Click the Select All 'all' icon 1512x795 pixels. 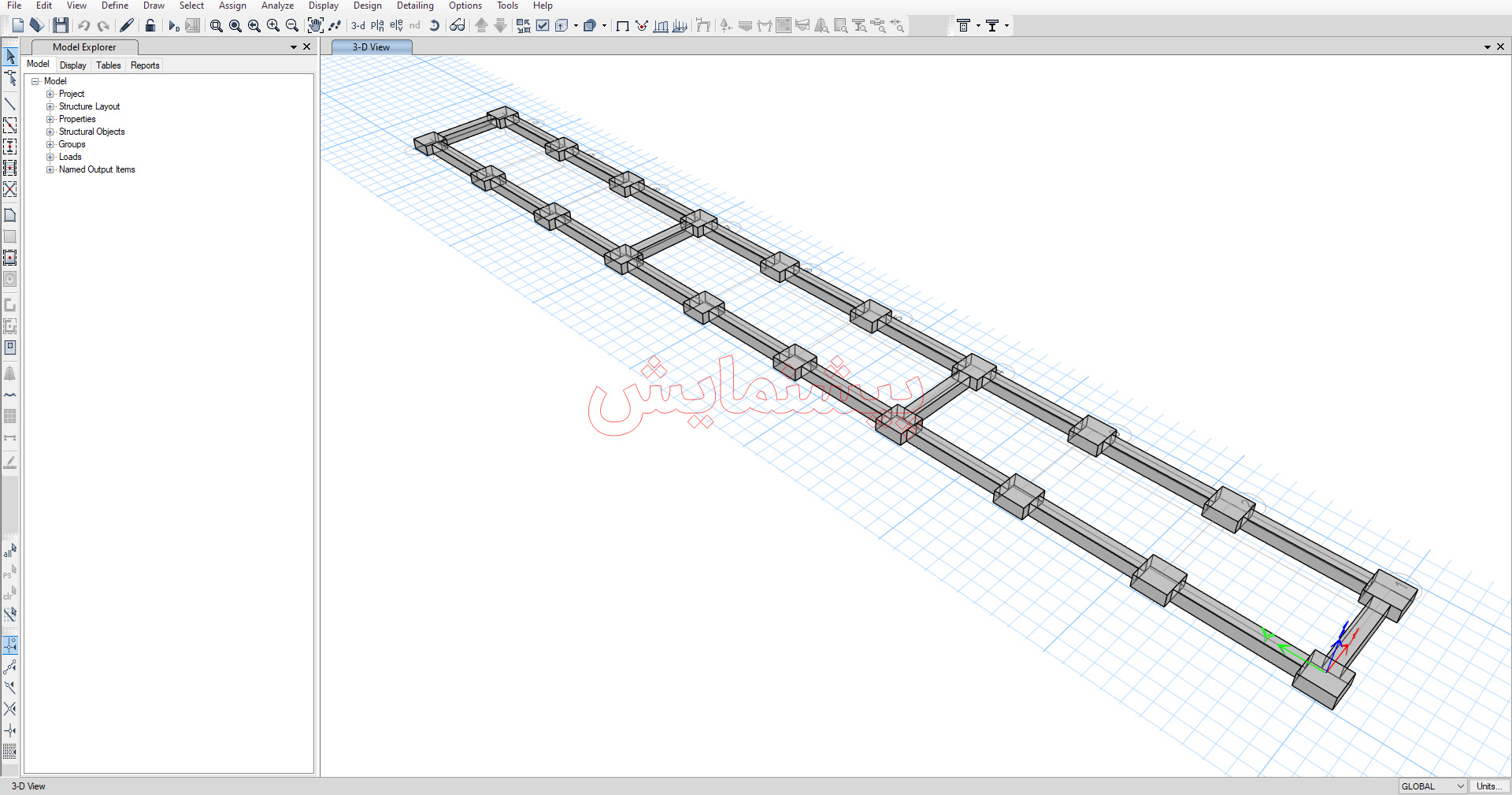[x=10, y=550]
